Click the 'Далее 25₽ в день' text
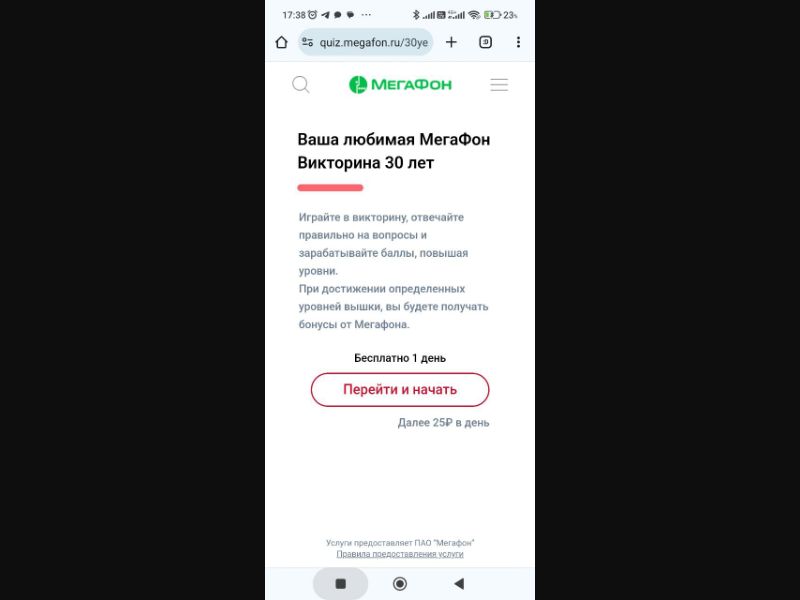Screen dimensions: 800x600 (x=443, y=423)
